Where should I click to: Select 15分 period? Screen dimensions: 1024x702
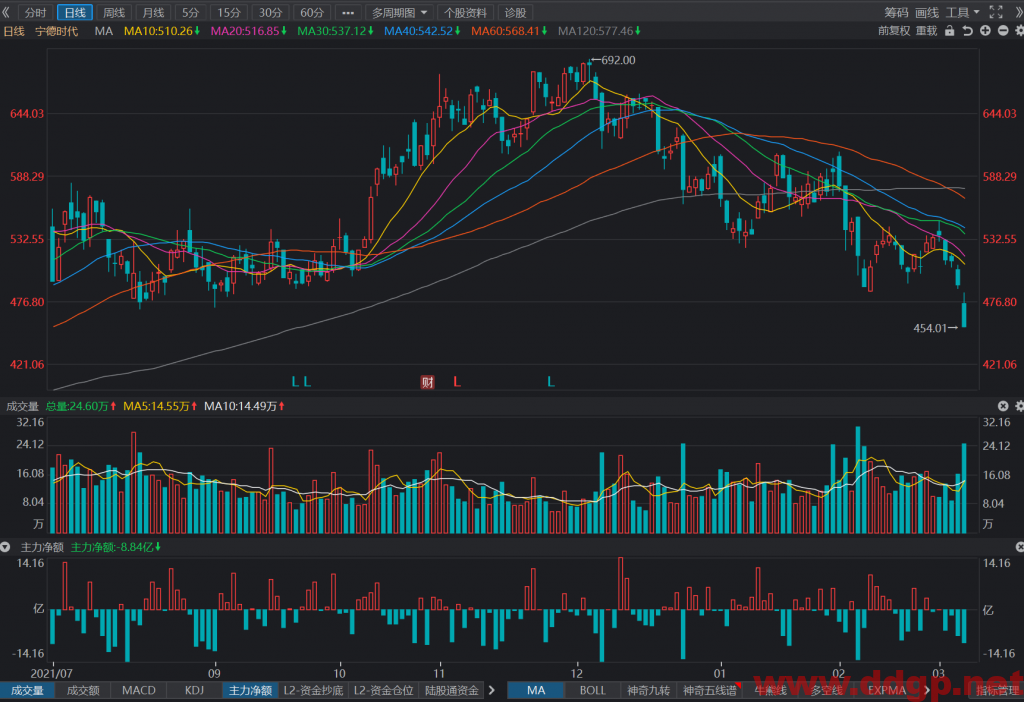pos(229,12)
